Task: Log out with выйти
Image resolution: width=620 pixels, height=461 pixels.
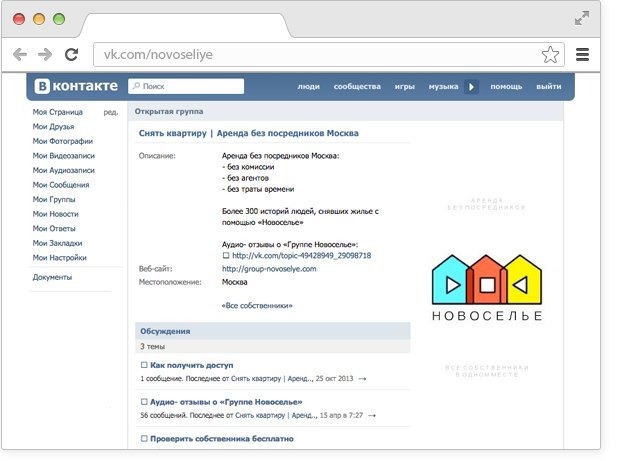Action: [548, 87]
